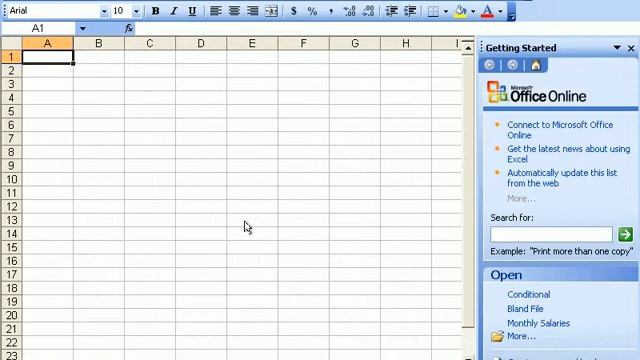Viewport: 640px width, 360px height.
Task: Click the Office Online logo
Action: [537, 92]
